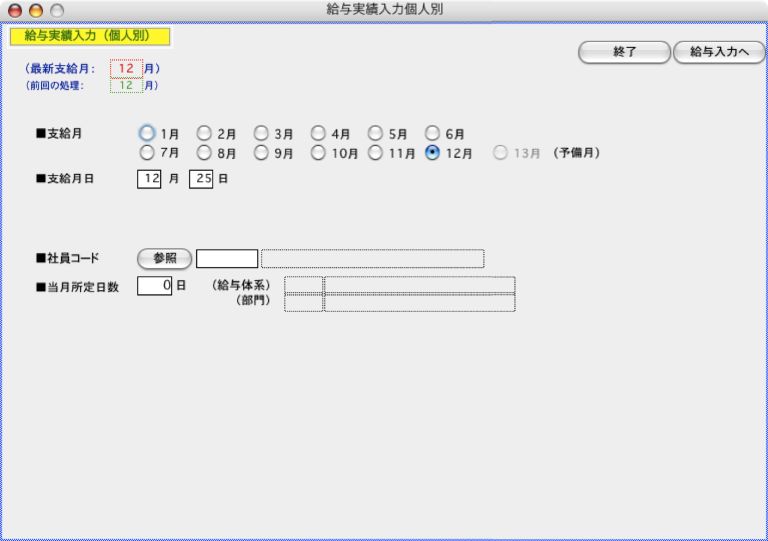Pick 9月 in the month selector
768x541 pixels.
click(x=261, y=153)
